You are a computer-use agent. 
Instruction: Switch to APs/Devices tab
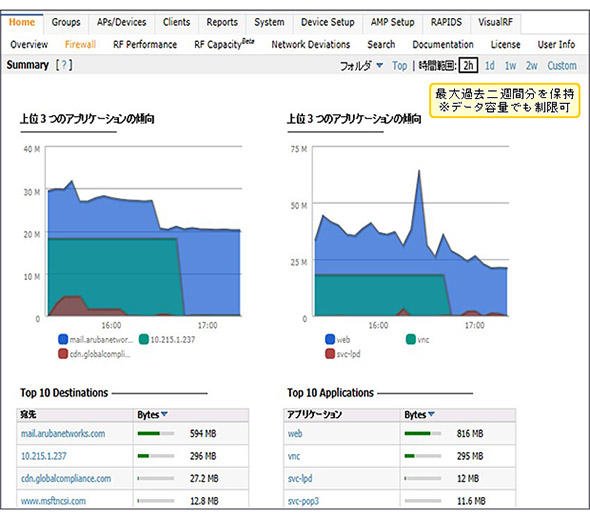[121, 22]
